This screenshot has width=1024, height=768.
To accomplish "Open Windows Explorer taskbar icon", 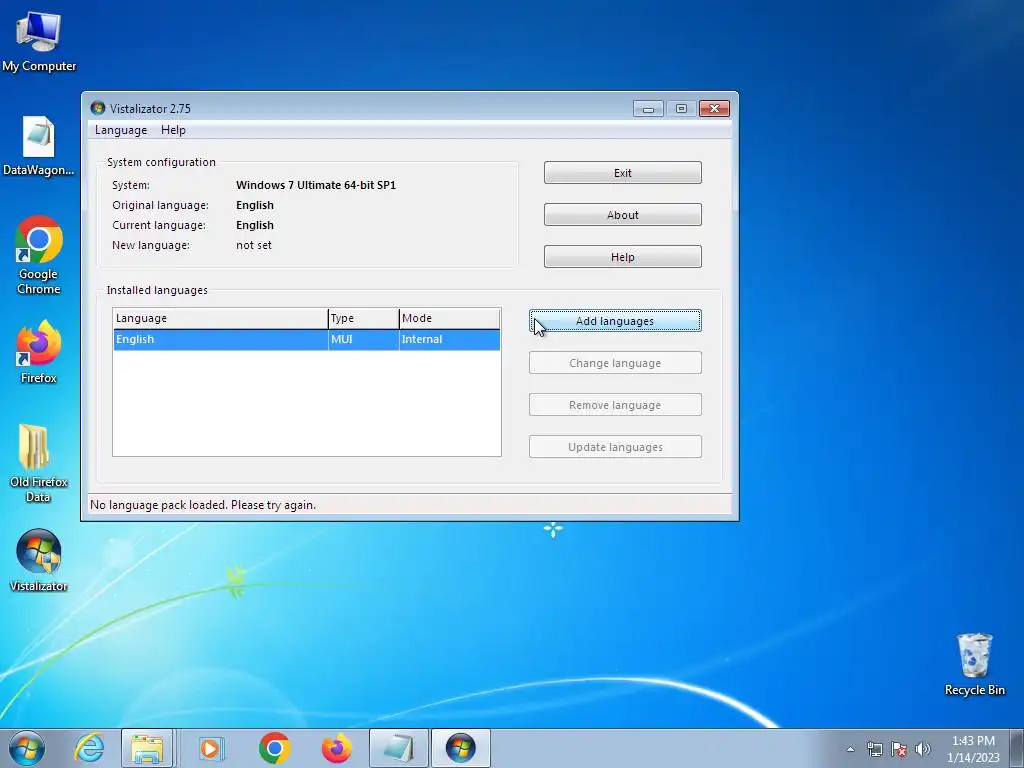I will coord(147,748).
